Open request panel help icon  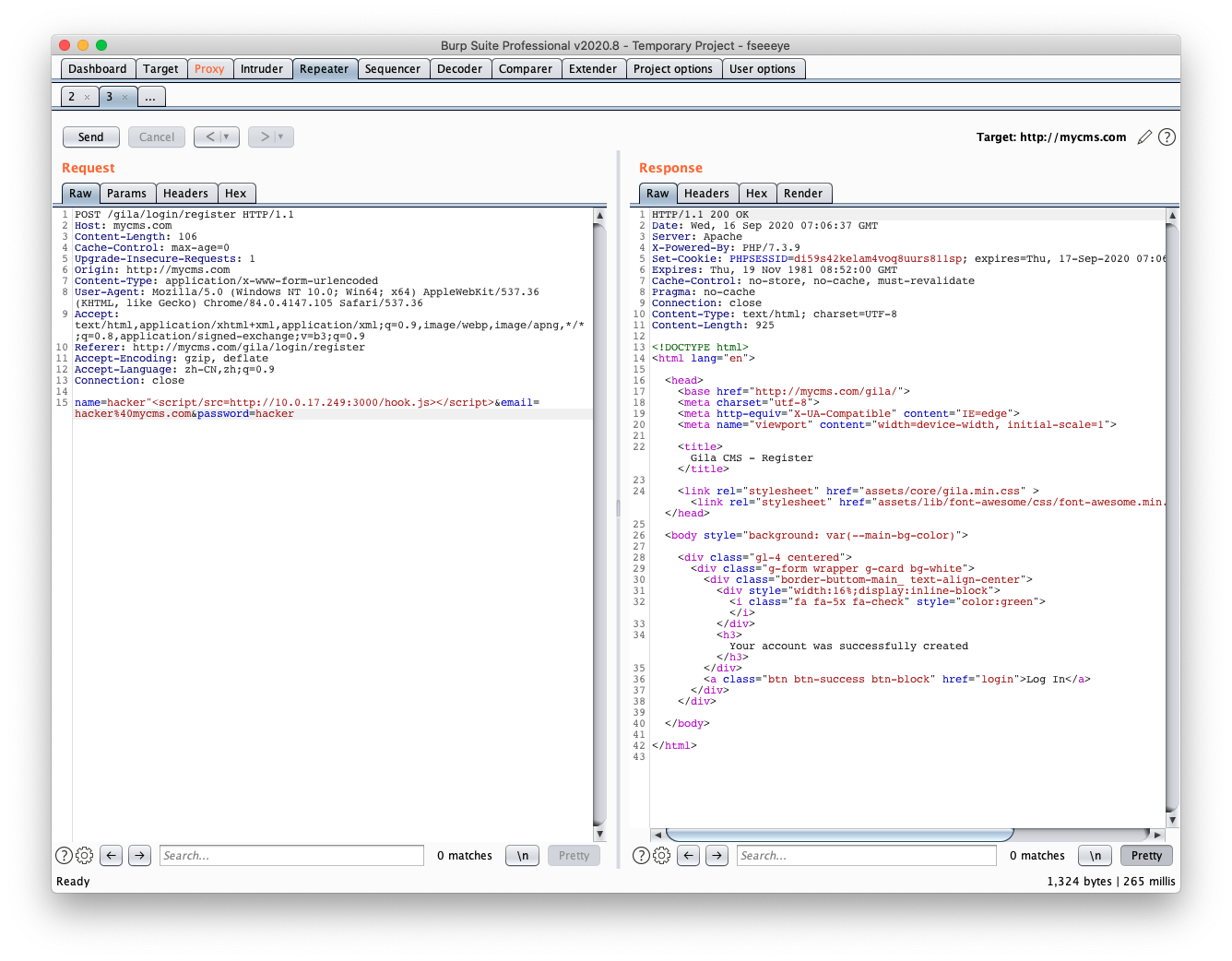click(65, 856)
